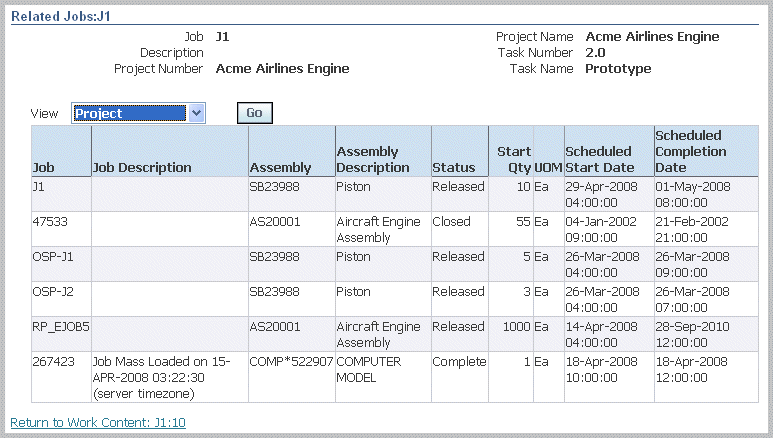Open the View dropdown showing Project
773x438 pixels.
click(138, 113)
